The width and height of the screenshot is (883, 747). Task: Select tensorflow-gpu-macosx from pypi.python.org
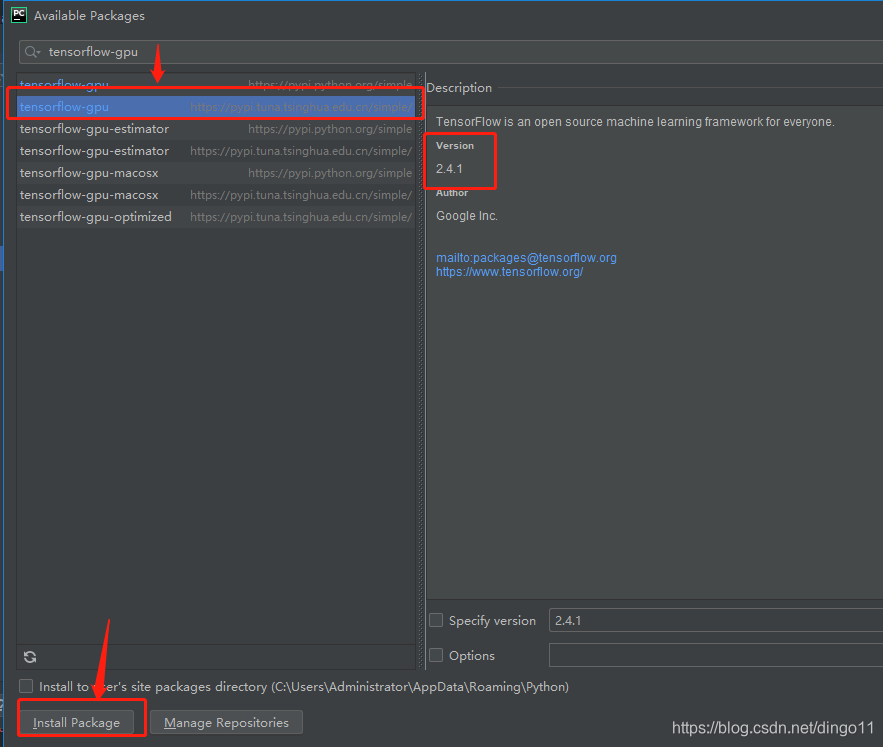tap(216, 172)
